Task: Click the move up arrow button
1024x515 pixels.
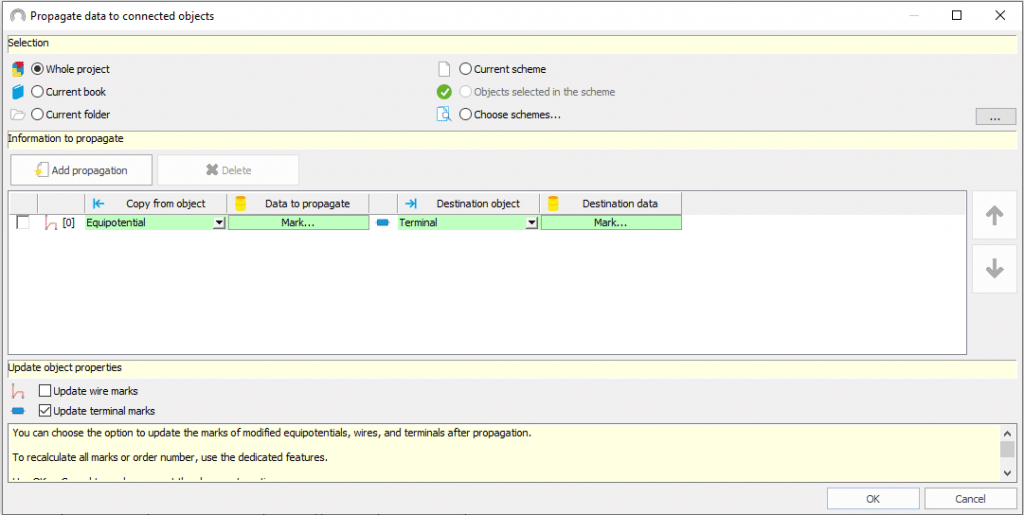Action: click(994, 216)
